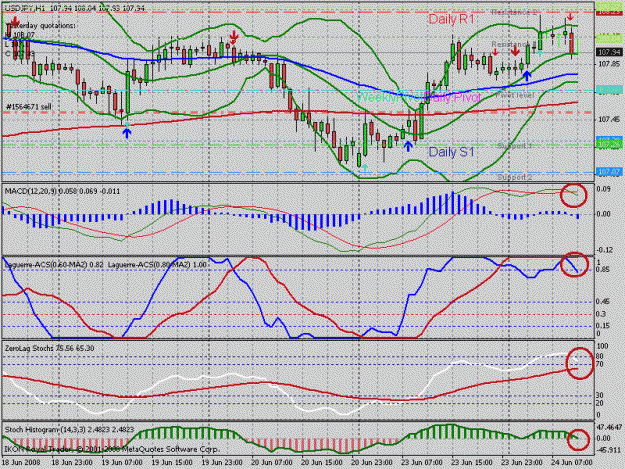Select the 100 Stochs scale value

click(x=603, y=346)
